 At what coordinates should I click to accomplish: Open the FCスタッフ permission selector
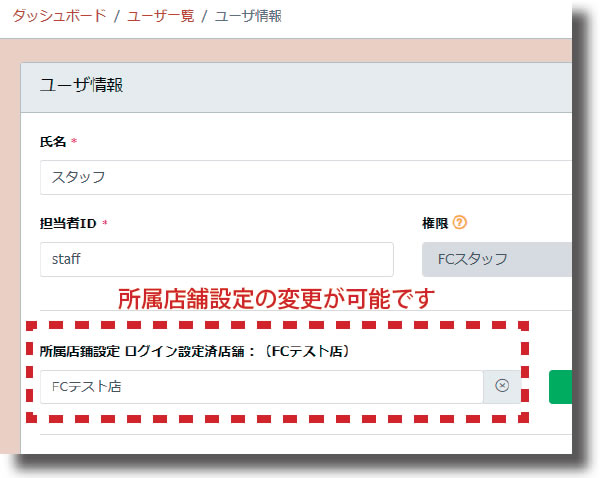click(496, 258)
